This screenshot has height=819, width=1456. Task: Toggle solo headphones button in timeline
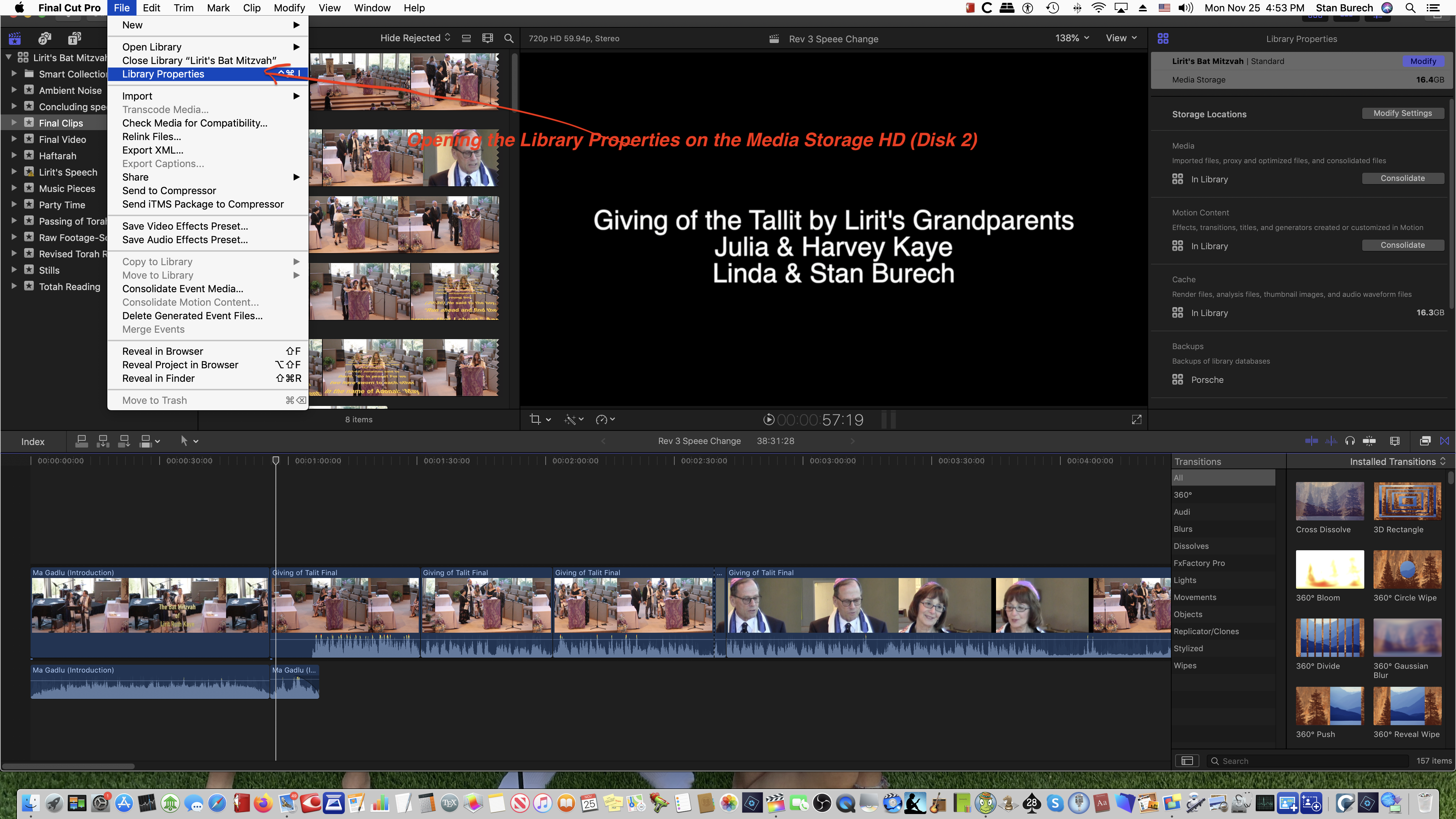pyautogui.click(x=1350, y=441)
